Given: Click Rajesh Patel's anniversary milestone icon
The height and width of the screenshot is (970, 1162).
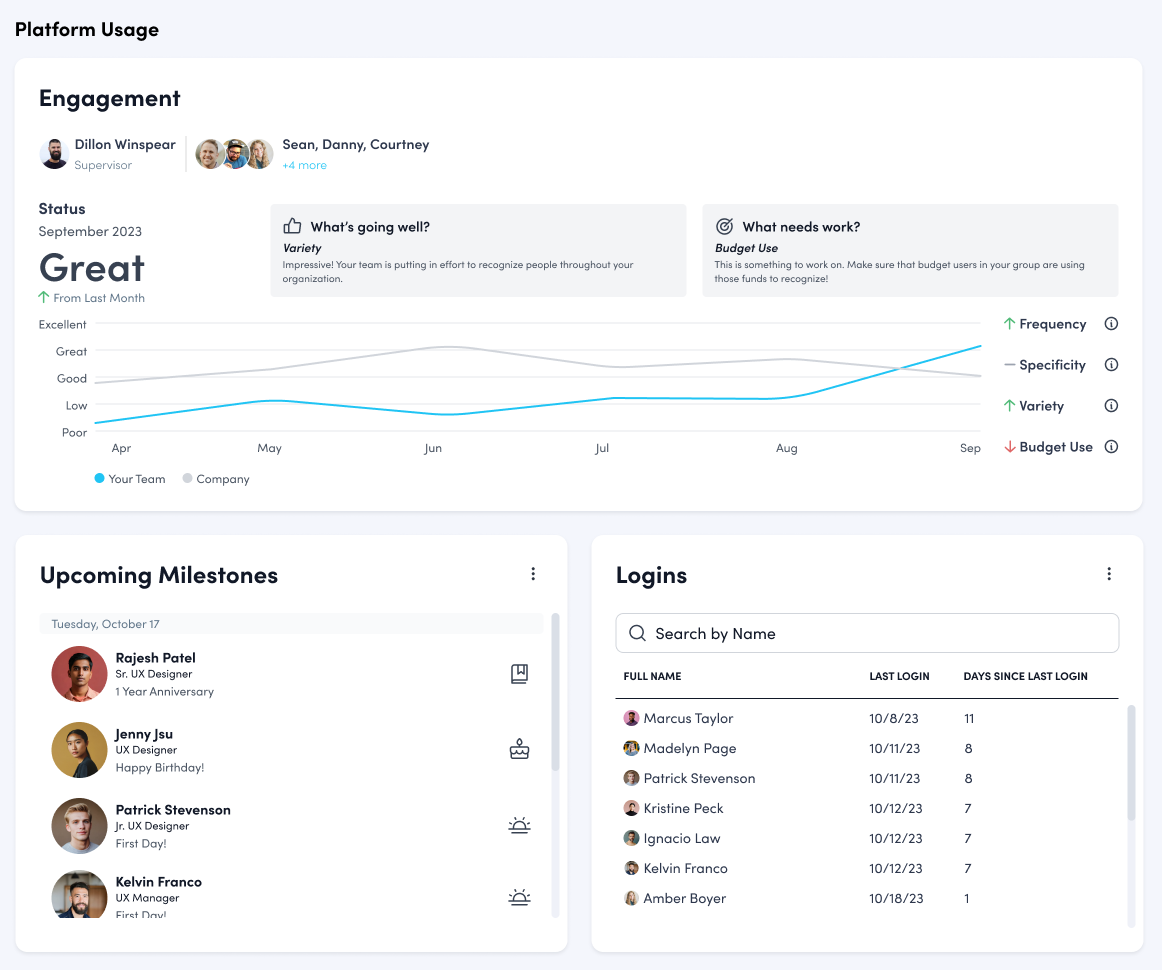Looking at the screenshot, I should coord(519,674).
